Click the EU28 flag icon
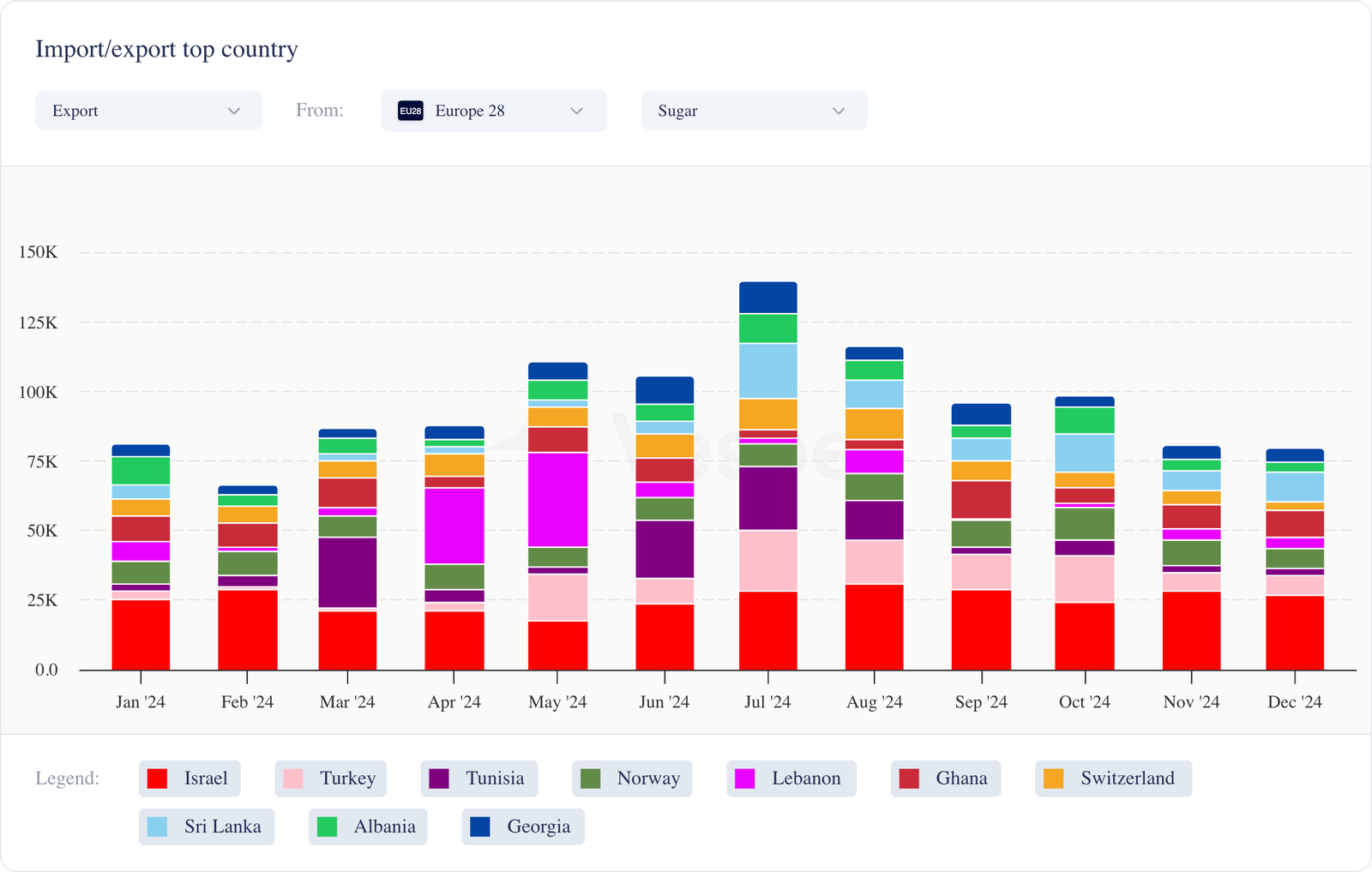This screenshot has height=872, width=1372. point(411,111)
